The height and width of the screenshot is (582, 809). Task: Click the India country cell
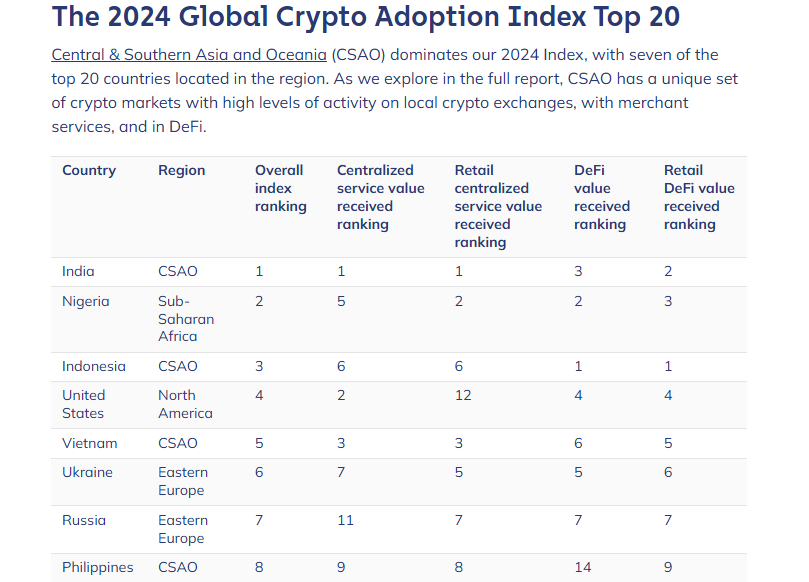pos(78,271)
